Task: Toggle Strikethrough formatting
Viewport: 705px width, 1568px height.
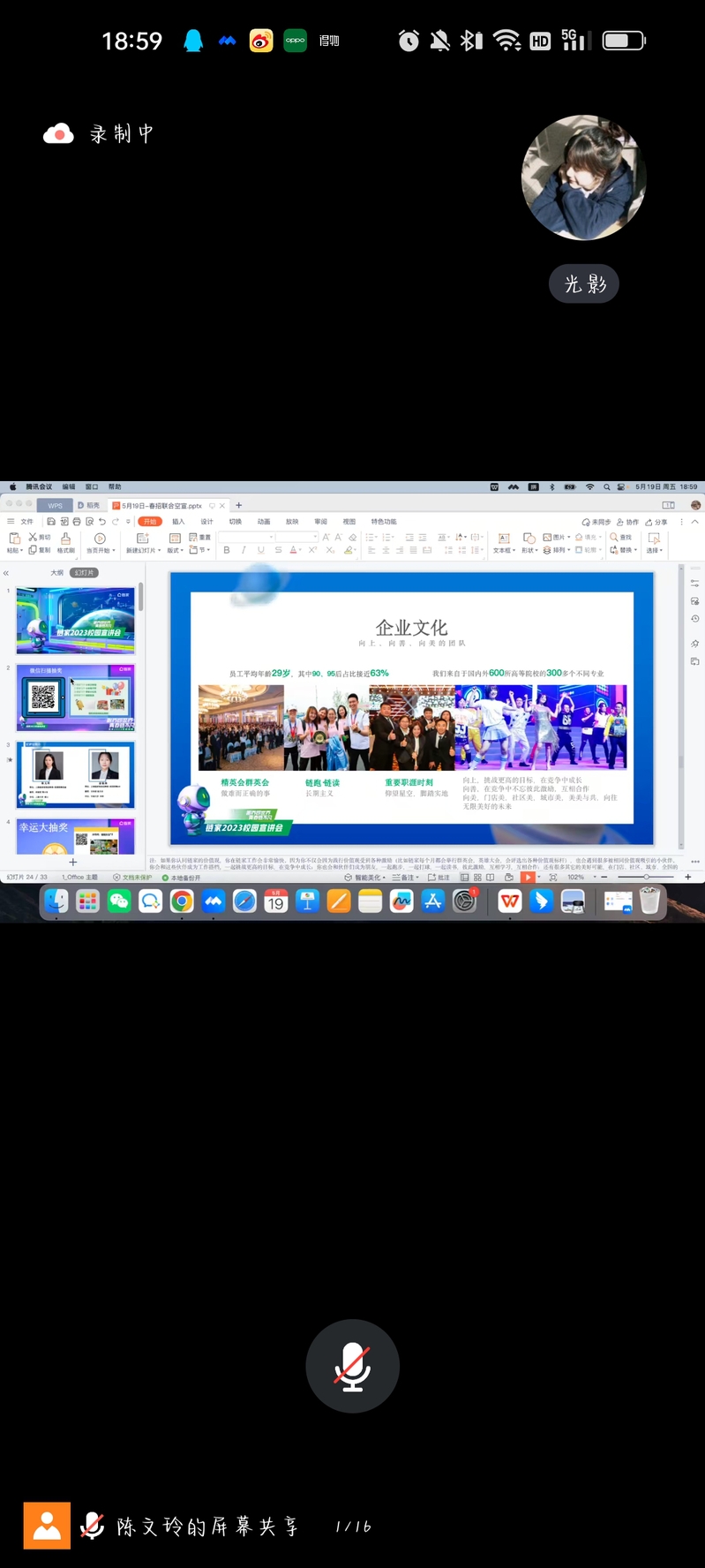Action: click(x=278, y=550)
